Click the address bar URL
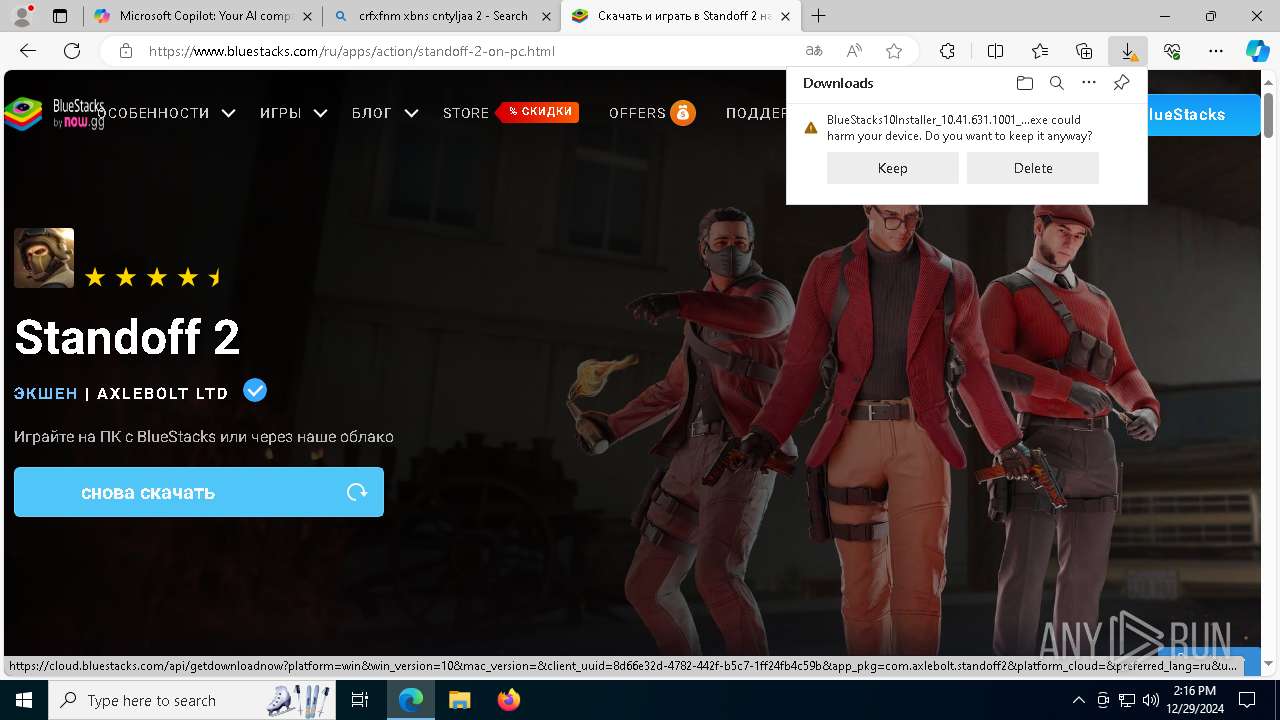This screenshot has height=720, width=1280. pos(352,51)
